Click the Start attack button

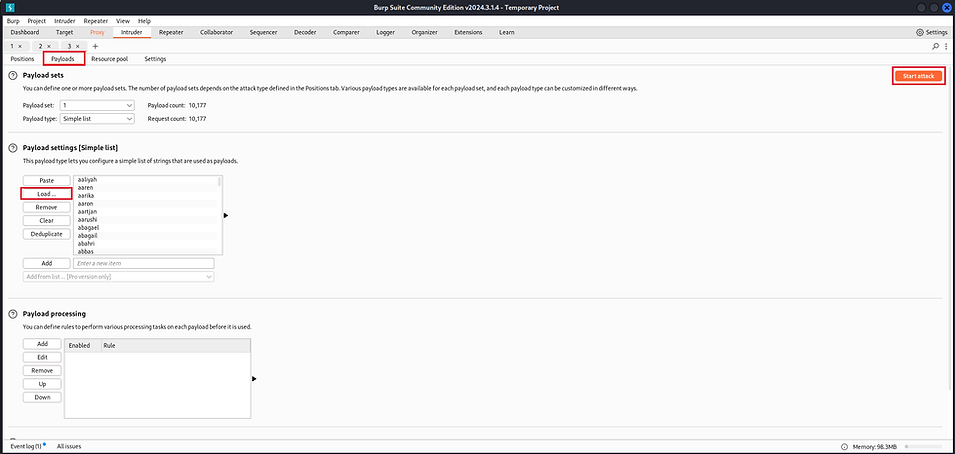pyautogui.click(x=918, y=76)
